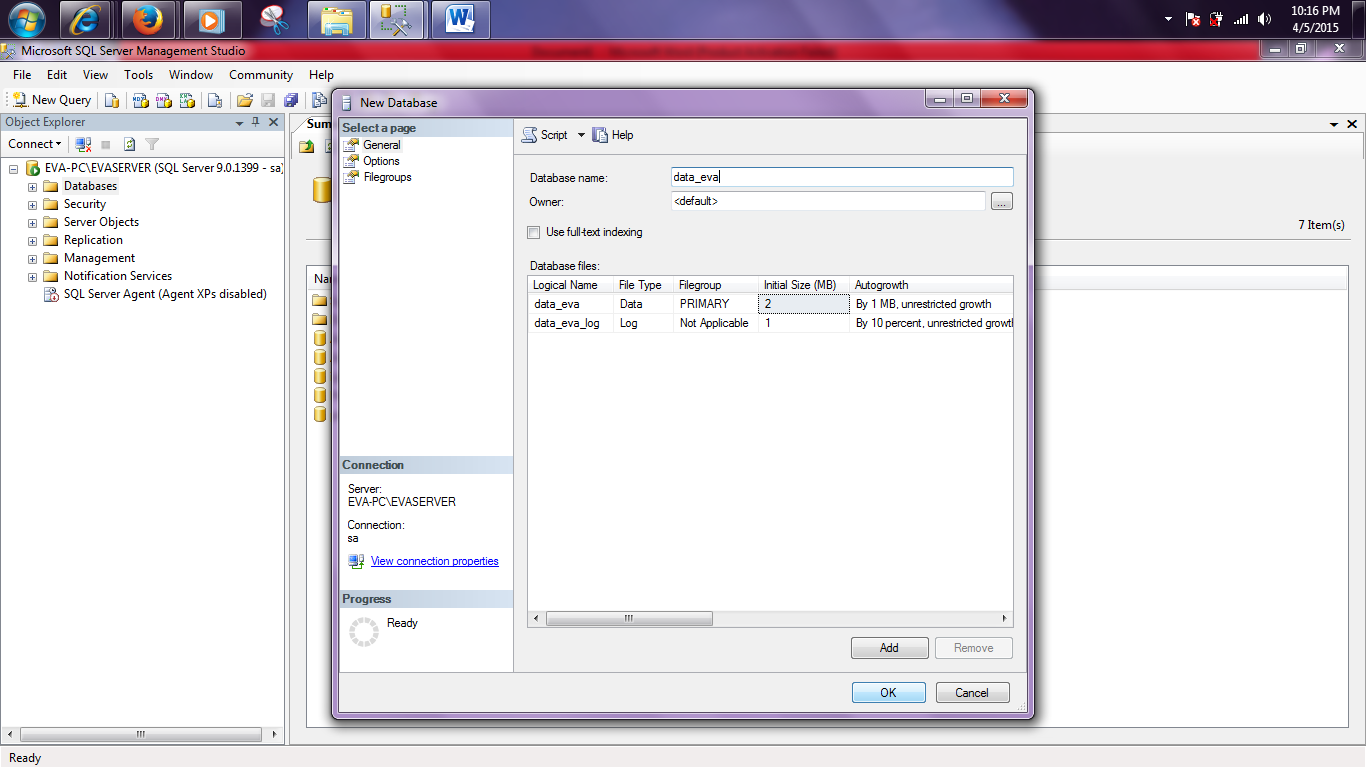Select the data_eva_log logical name cell
Viewport: 1366px width, 768px height.
pos(570,323)
